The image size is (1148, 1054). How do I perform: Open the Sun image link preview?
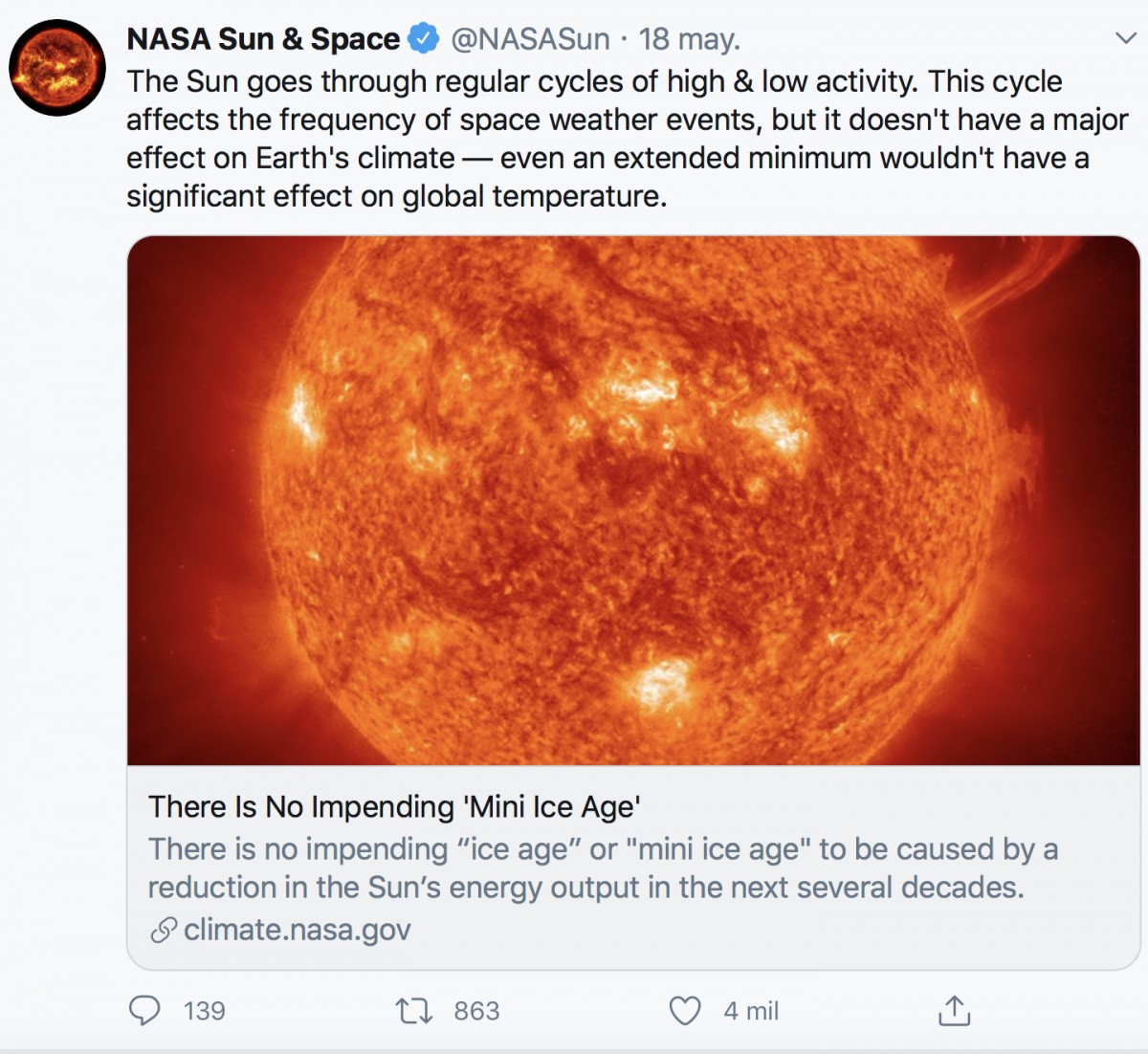coord(633,500)
